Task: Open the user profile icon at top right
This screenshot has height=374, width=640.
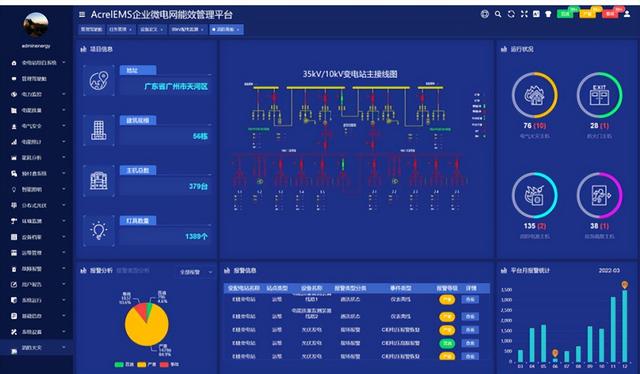Action: [x=627, y=14]
